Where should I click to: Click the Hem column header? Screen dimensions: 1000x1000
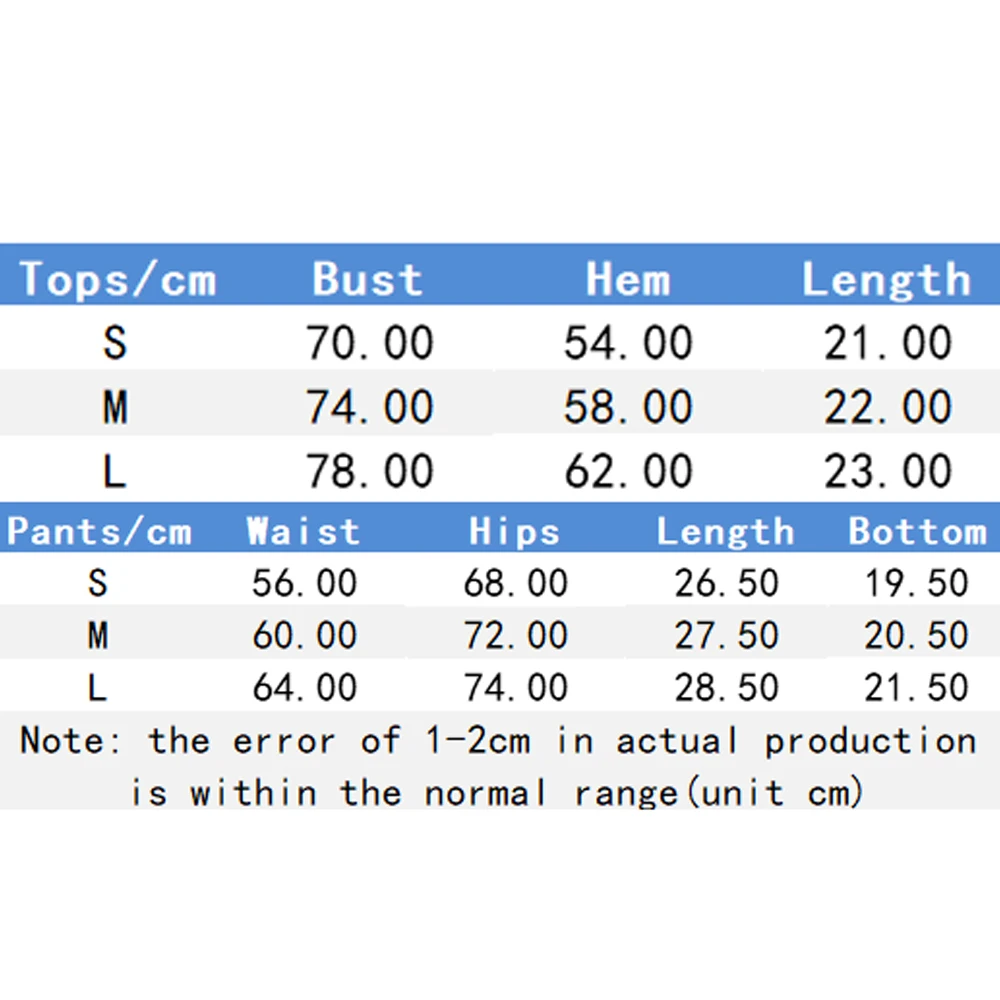click(627, 279)
